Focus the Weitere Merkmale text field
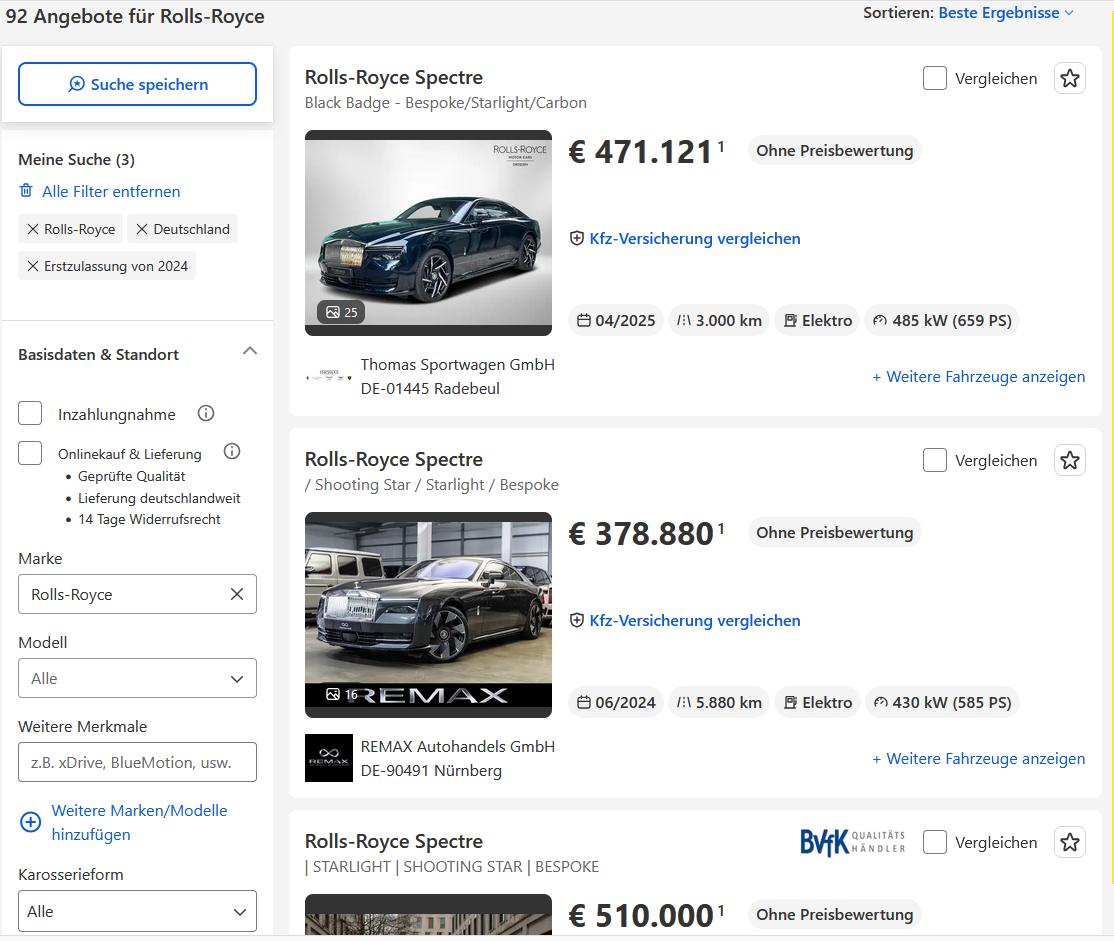The width and height of the screenshot is (1114, 941). 137,762
